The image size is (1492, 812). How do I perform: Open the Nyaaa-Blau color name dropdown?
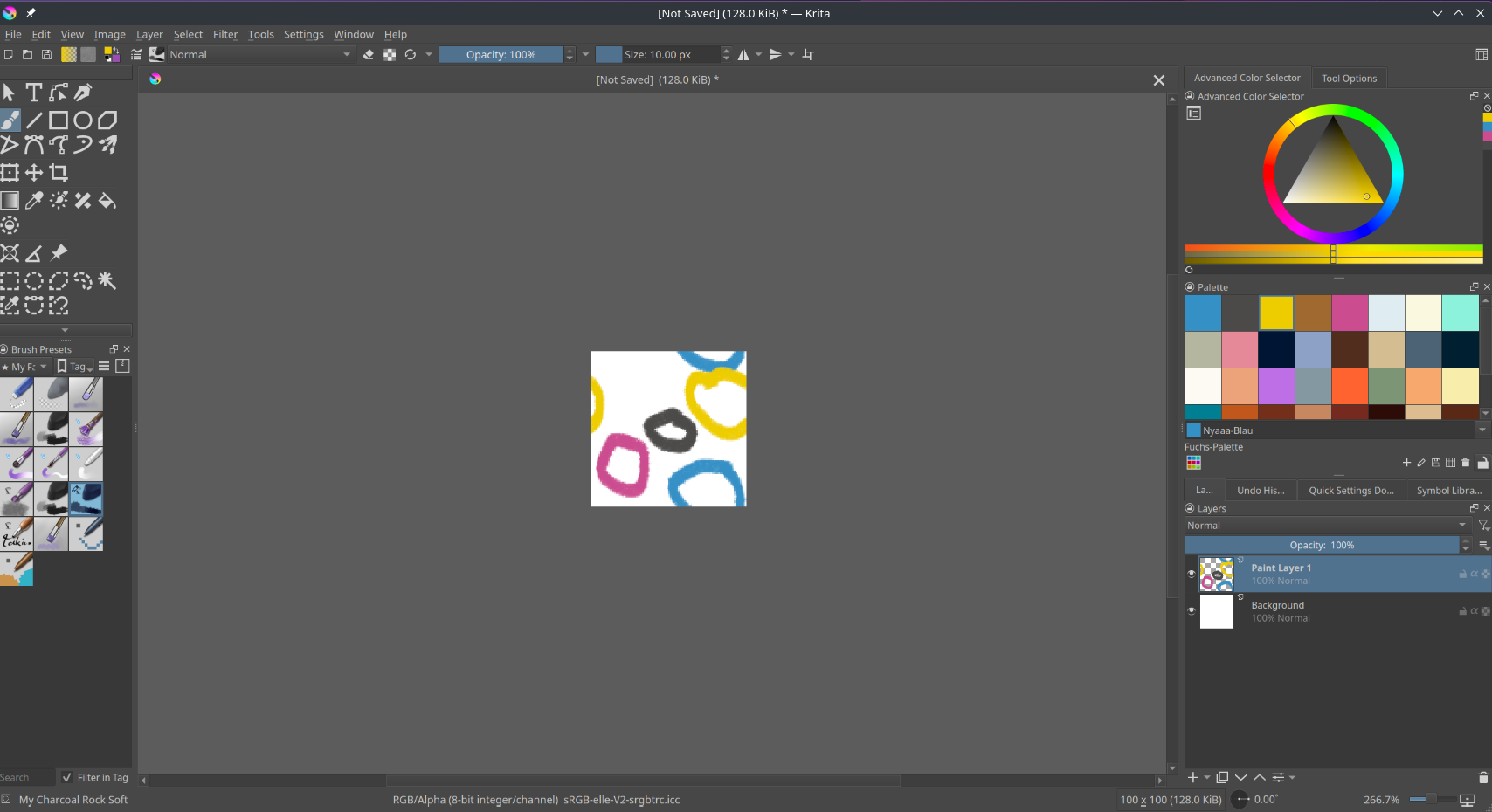pos(1482,430)
